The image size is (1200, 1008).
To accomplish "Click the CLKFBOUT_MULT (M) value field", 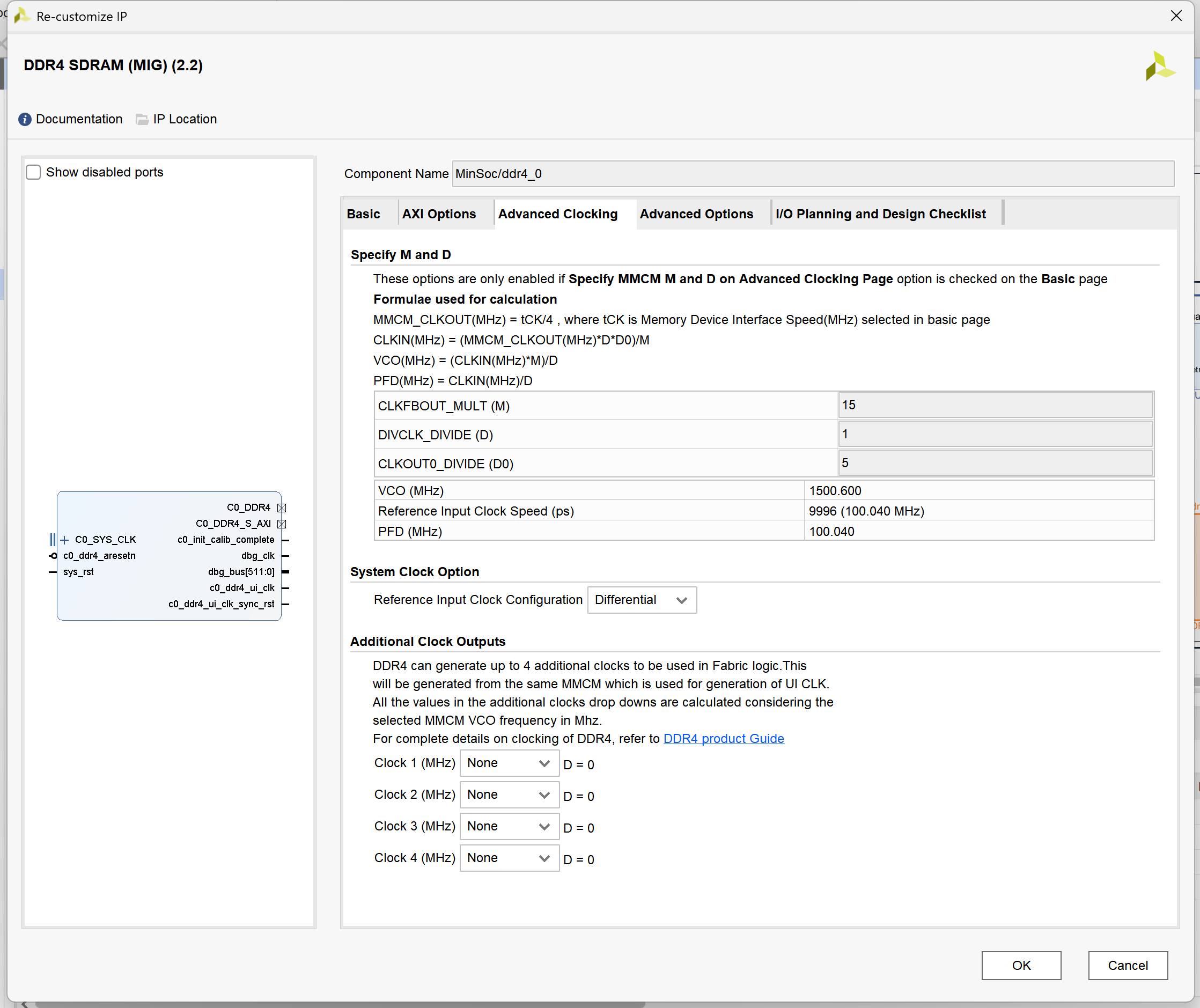I will (995, 405).
